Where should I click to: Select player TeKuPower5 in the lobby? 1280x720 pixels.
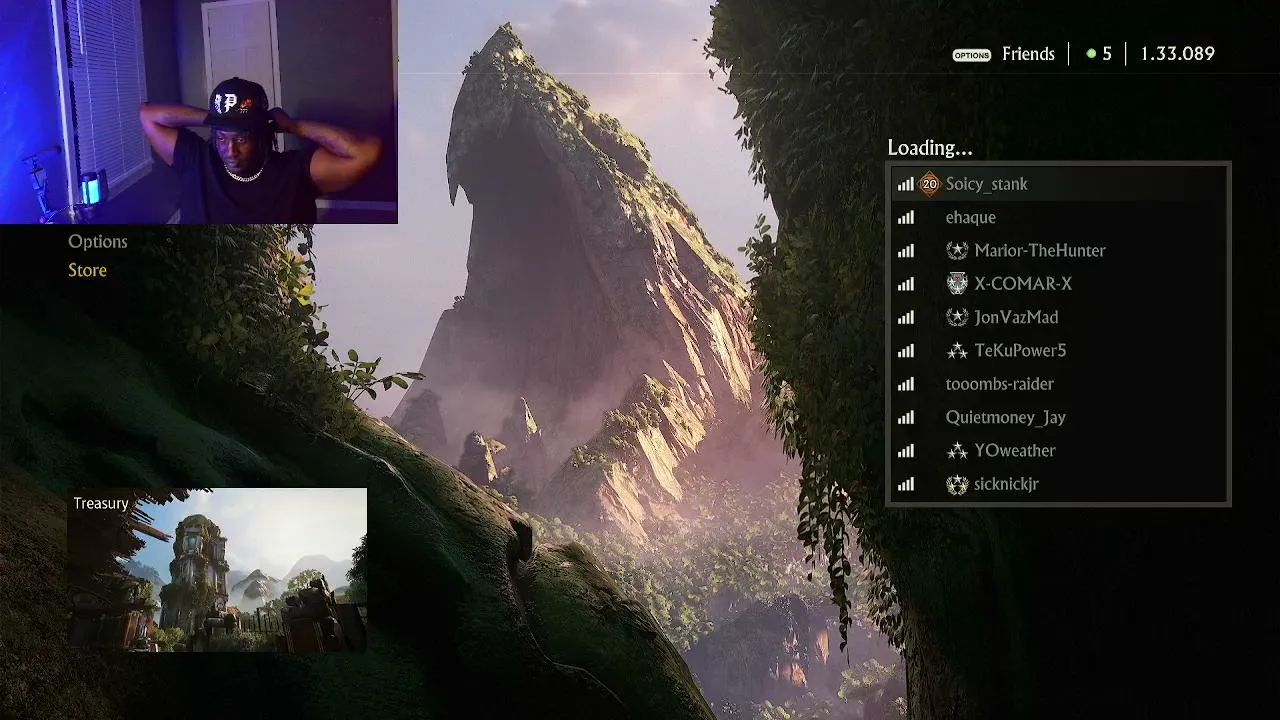coord(1059,351)
